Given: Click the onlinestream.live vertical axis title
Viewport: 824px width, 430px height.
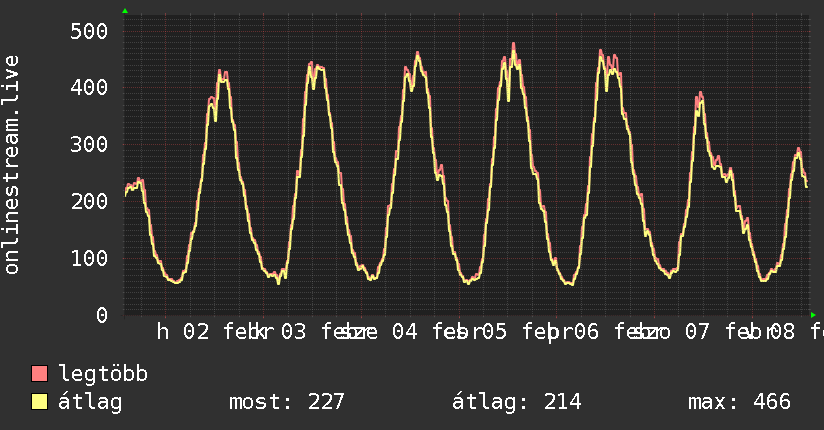Looking at the screenshot, I should coord(13,165).
